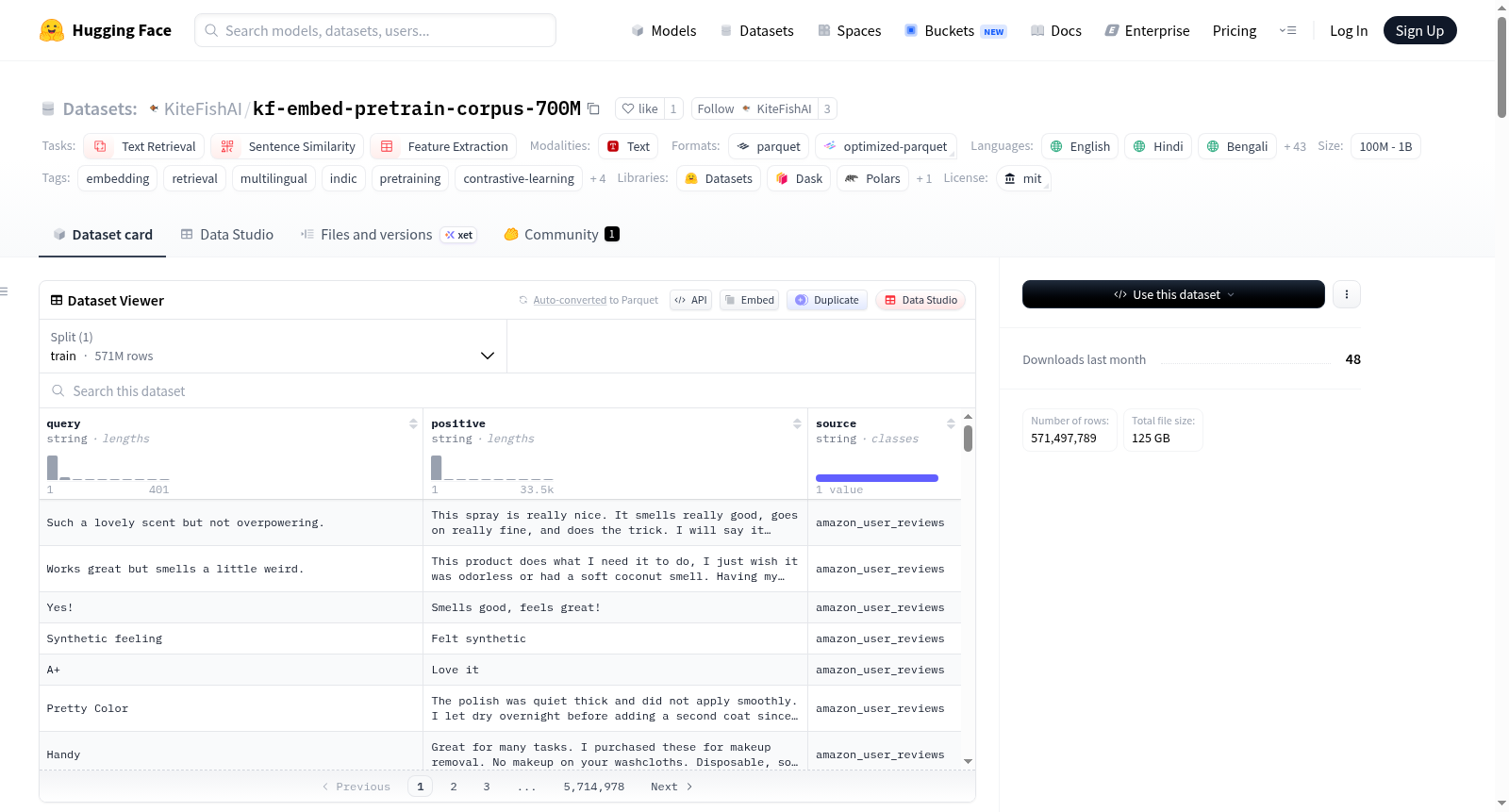Viewport: 1509px width, 812px height.
Task: Open the Spaces navigation item
Action: [x=849, y=30]
